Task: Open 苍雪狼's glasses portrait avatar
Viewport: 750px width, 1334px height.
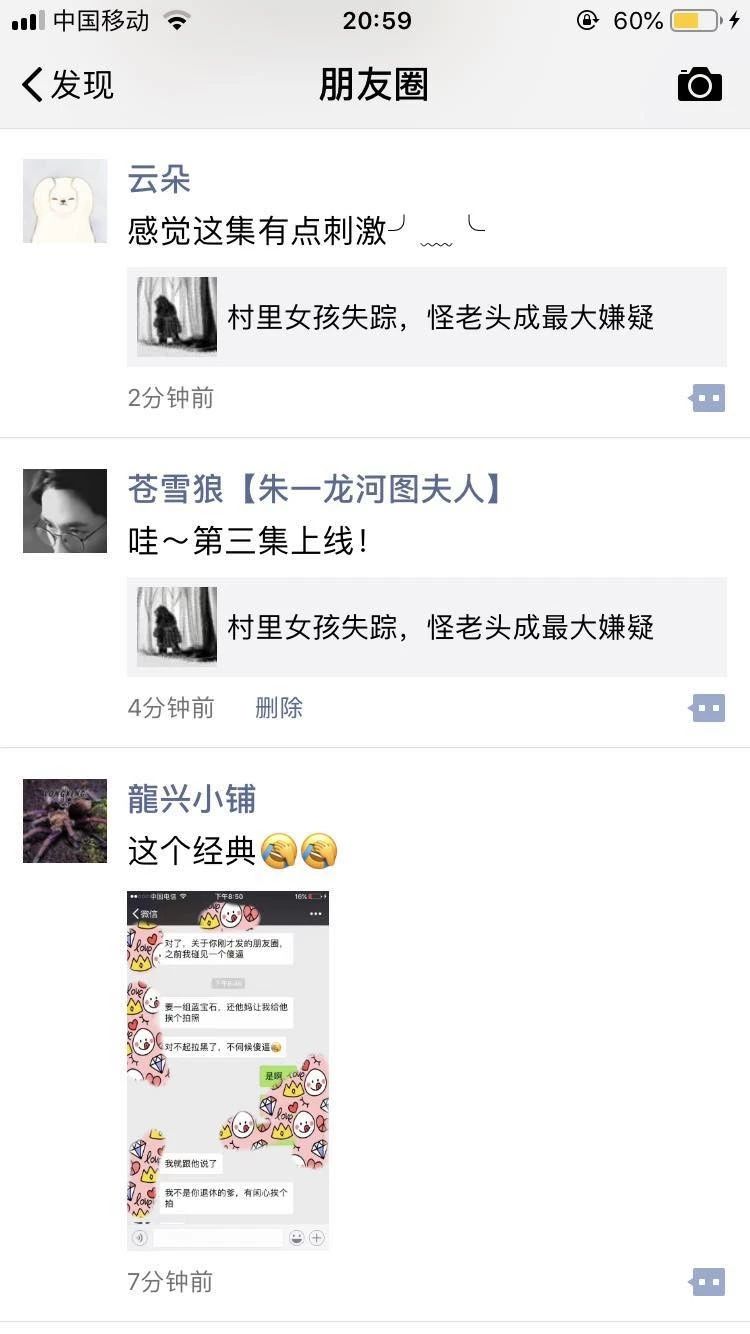Action: (65, 511)
